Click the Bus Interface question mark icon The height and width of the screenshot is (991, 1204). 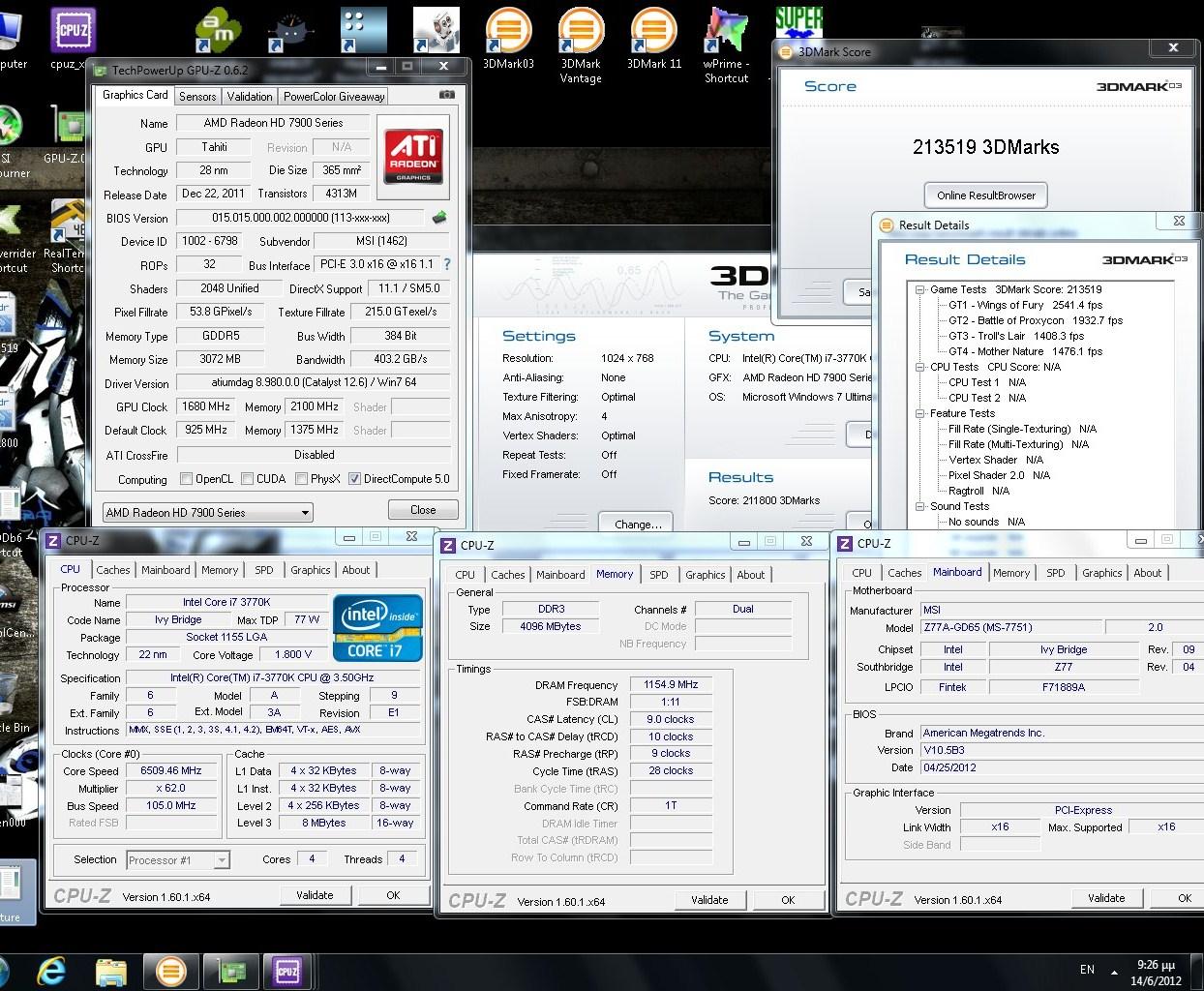446,263
